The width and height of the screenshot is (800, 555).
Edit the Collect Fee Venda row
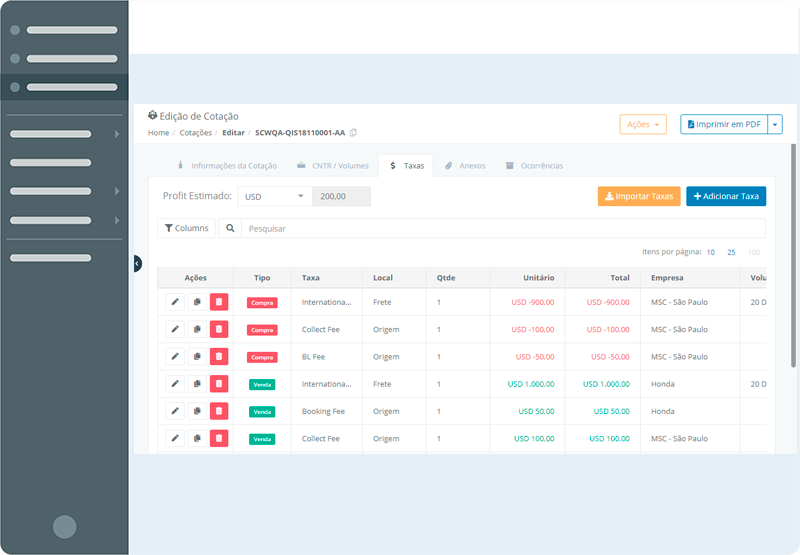coord(175,438)
